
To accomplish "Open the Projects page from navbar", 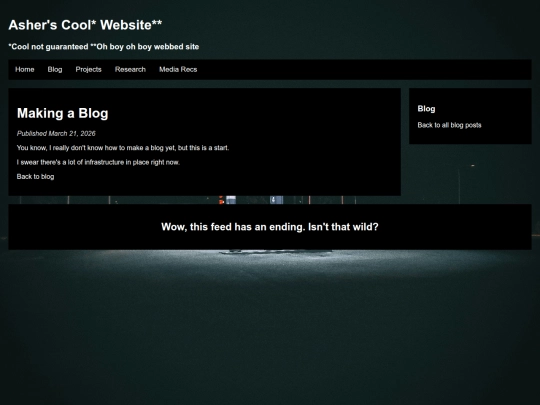I will coord(89,70).
